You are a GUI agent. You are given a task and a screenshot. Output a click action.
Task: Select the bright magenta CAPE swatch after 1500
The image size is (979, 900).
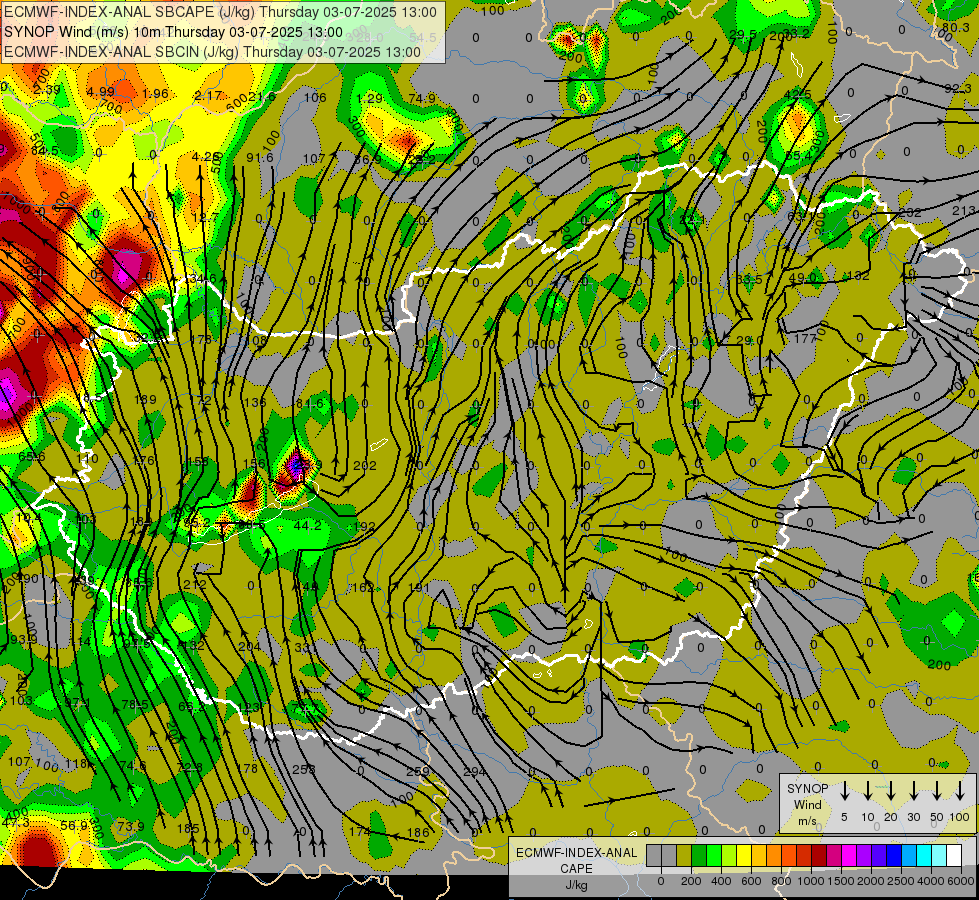[x=849, y=855]
